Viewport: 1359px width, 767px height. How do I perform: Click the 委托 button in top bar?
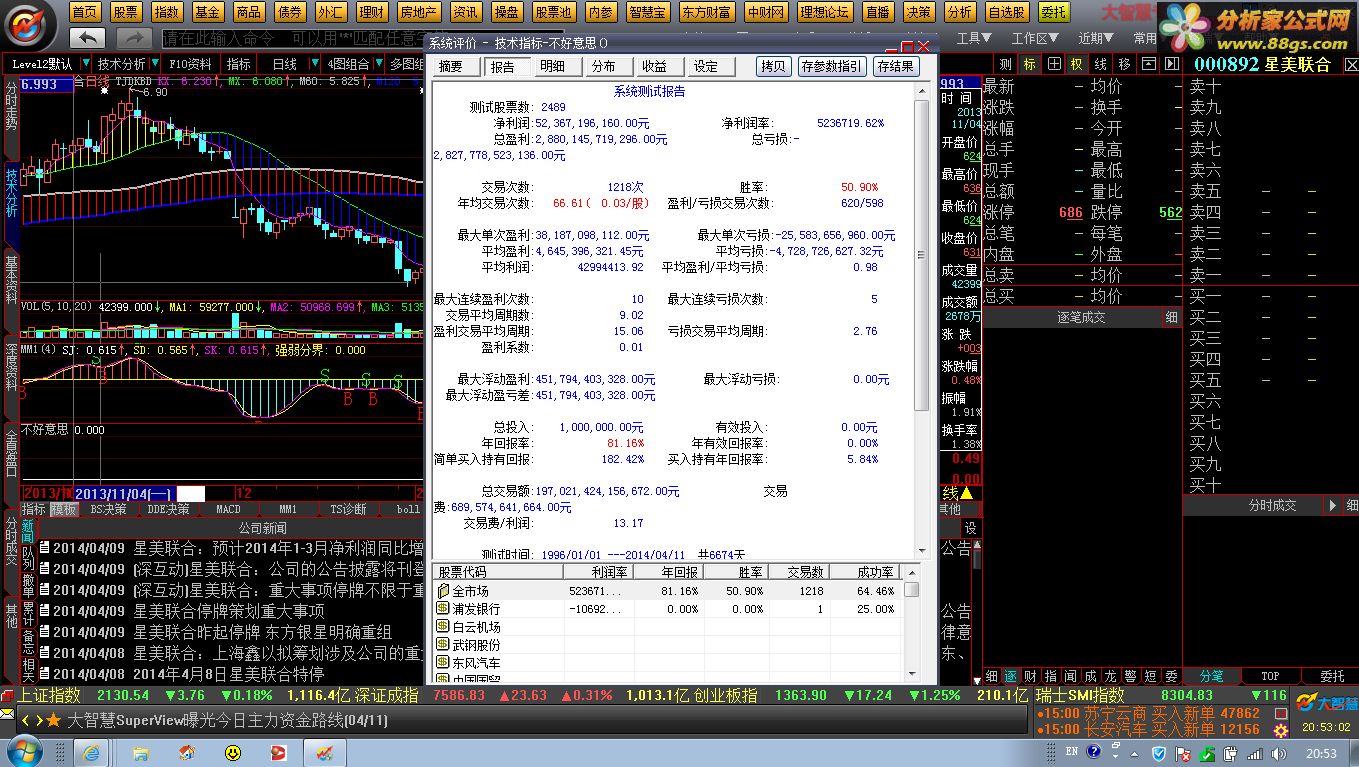(1052, 12)
